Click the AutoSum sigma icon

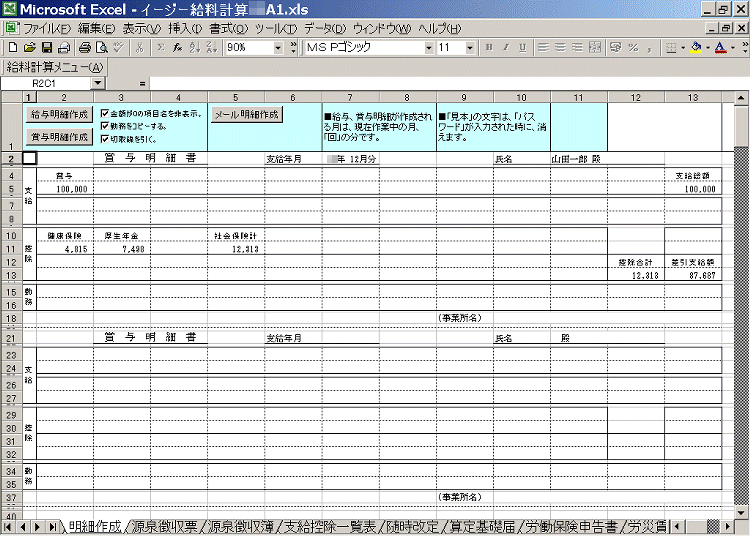[x=161, y=47]
